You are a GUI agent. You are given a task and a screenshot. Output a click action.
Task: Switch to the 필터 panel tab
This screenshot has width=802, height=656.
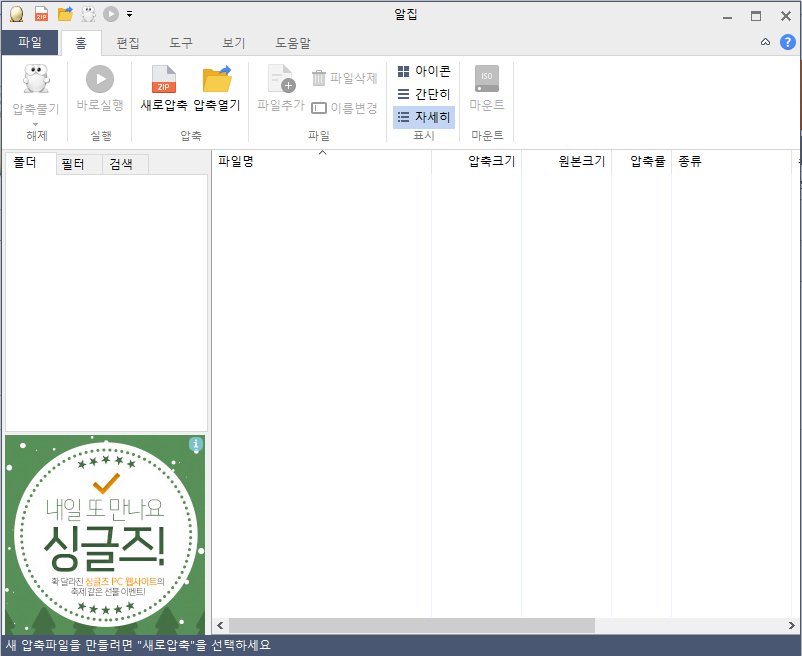[x=79, y=164]
